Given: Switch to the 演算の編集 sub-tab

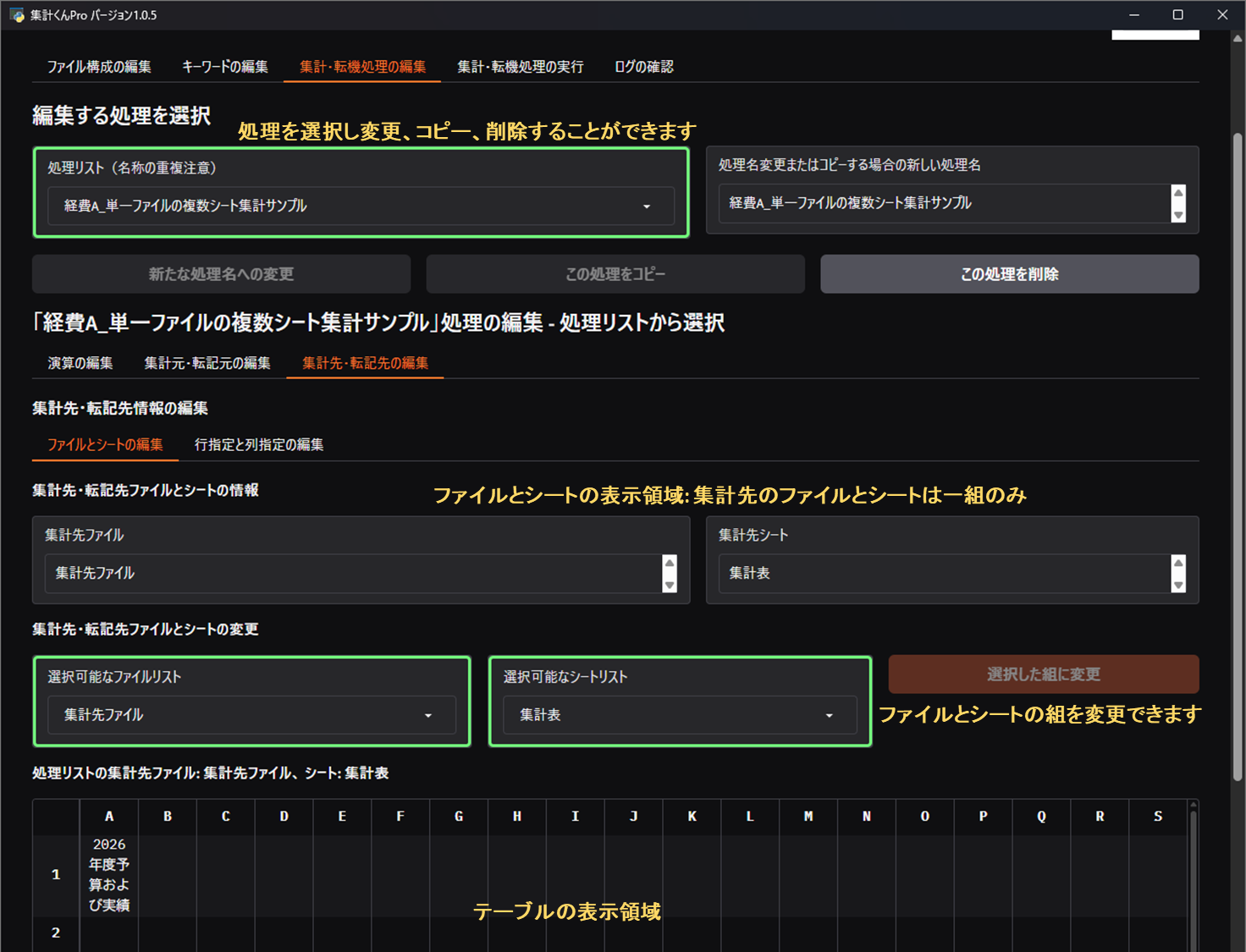Looking at the screenshot, I should click(x=80, y=363).
